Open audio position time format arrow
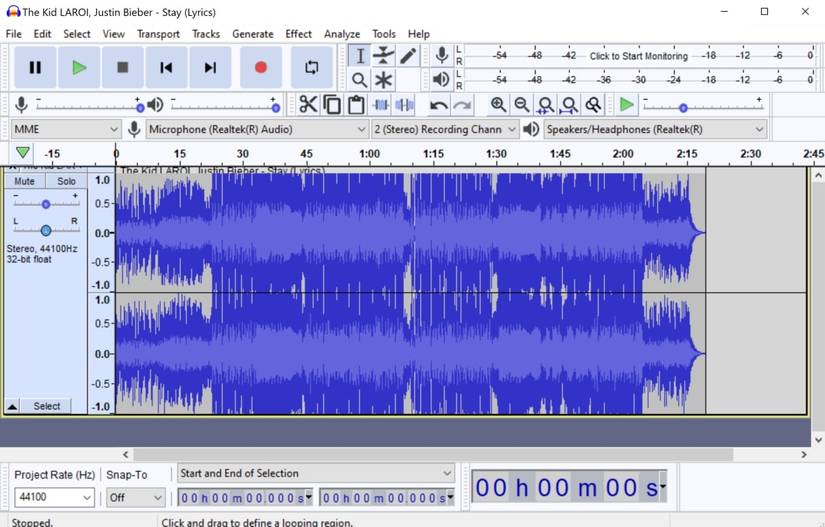Viewport: 825px width, 527px height. click(x=662, y=487)
